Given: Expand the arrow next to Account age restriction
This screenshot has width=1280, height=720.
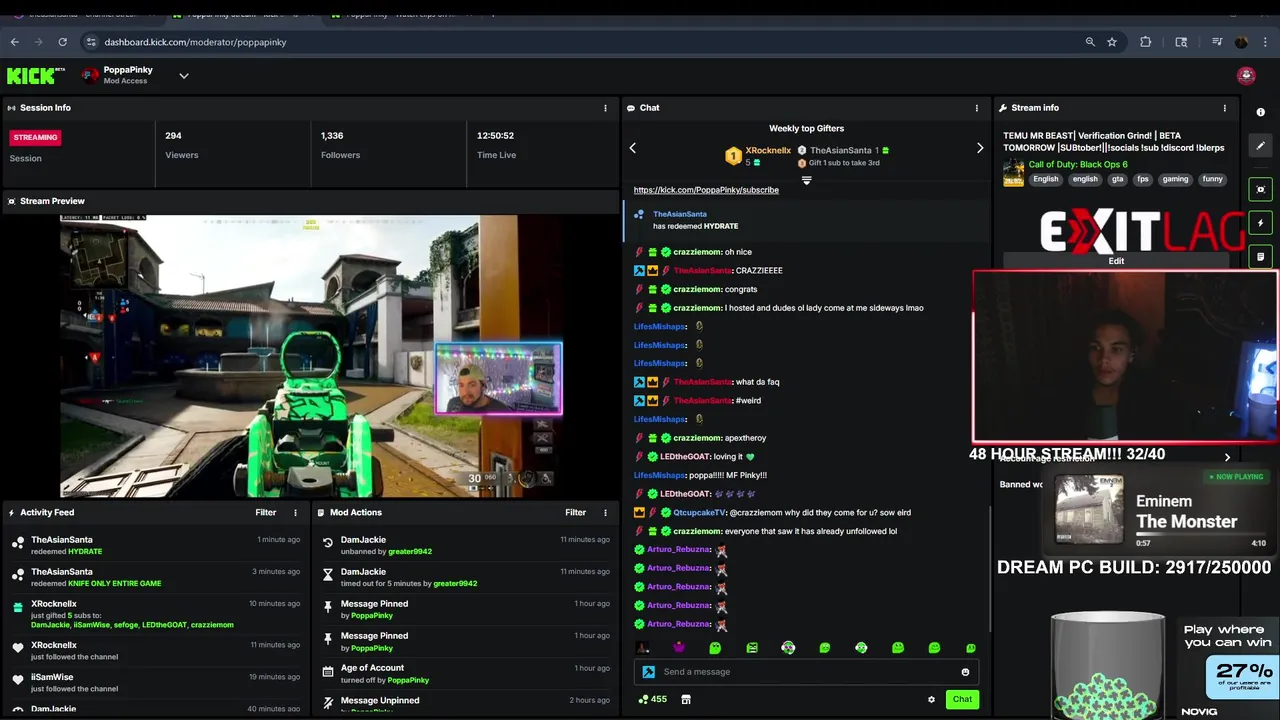Looking at the screenshot, I should pyautogui.click(x=1227, y=458).
